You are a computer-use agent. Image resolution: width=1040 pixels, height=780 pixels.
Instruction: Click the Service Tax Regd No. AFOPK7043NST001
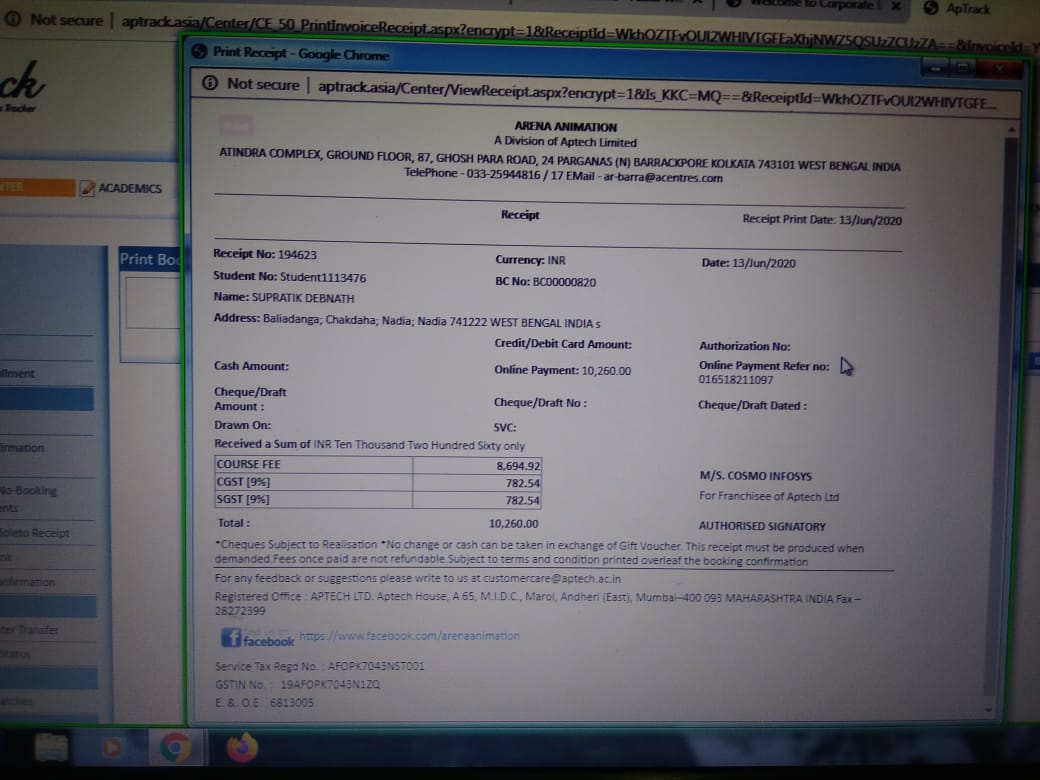pyautogui.click(x=376, y=666)
